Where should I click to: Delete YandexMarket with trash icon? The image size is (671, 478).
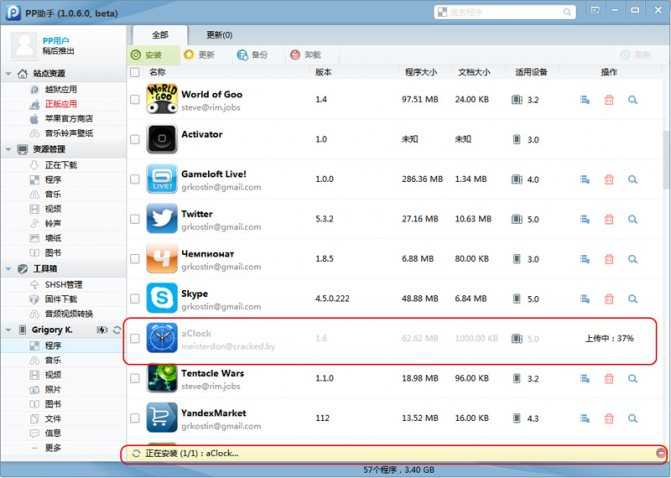coord(609,418)
